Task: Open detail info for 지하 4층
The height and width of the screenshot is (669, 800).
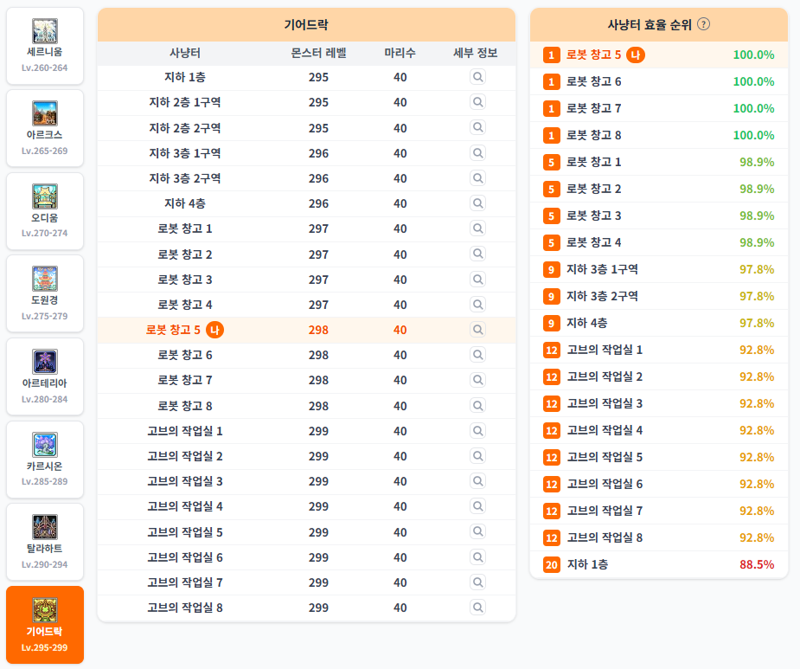Action: 478,203
